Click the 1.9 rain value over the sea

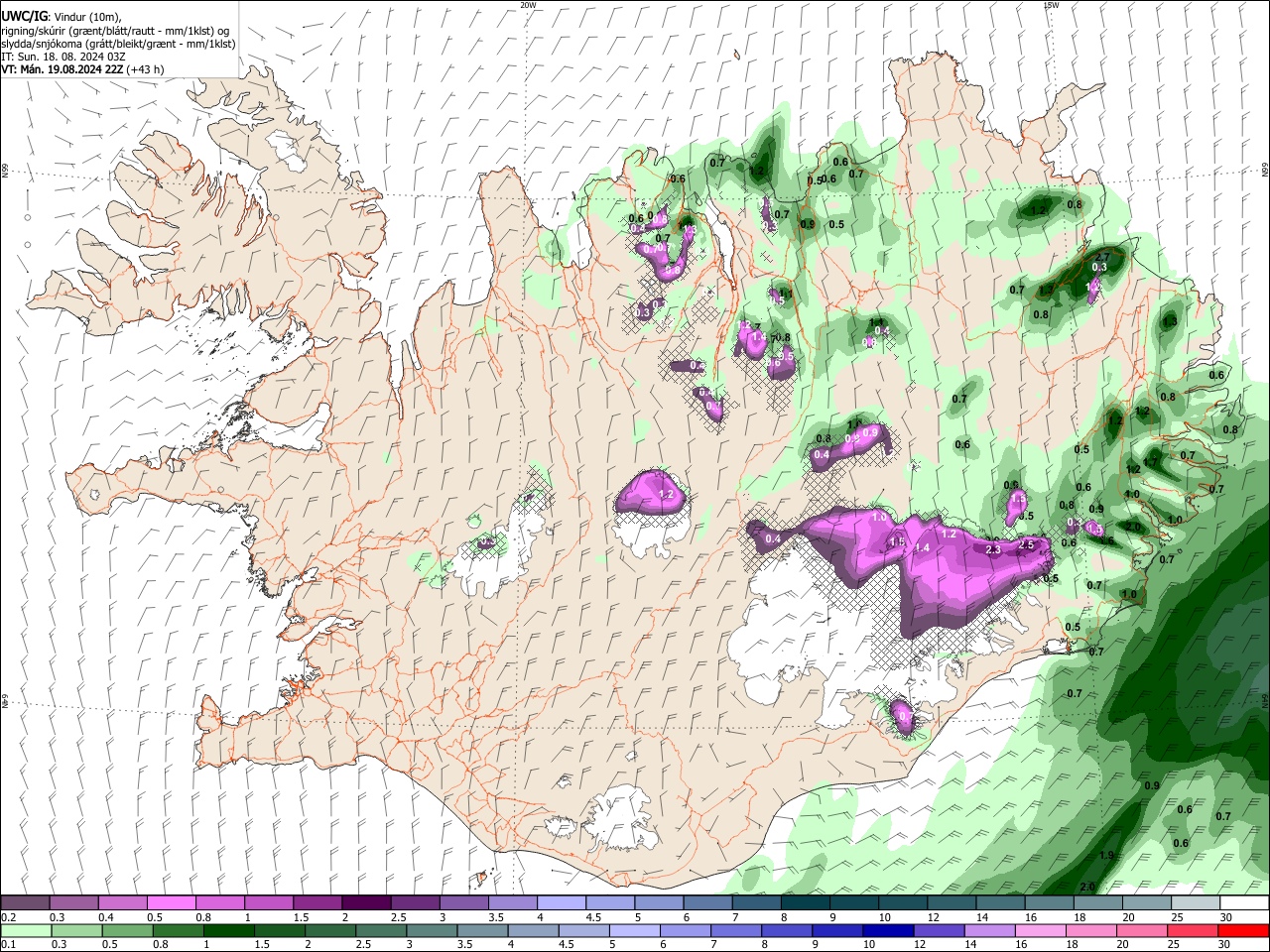[1107, 855]
